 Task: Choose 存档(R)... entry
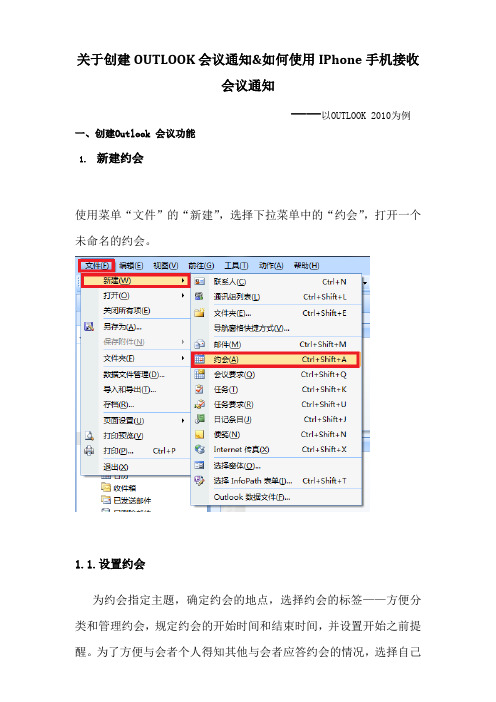click(x=119, y=405)
